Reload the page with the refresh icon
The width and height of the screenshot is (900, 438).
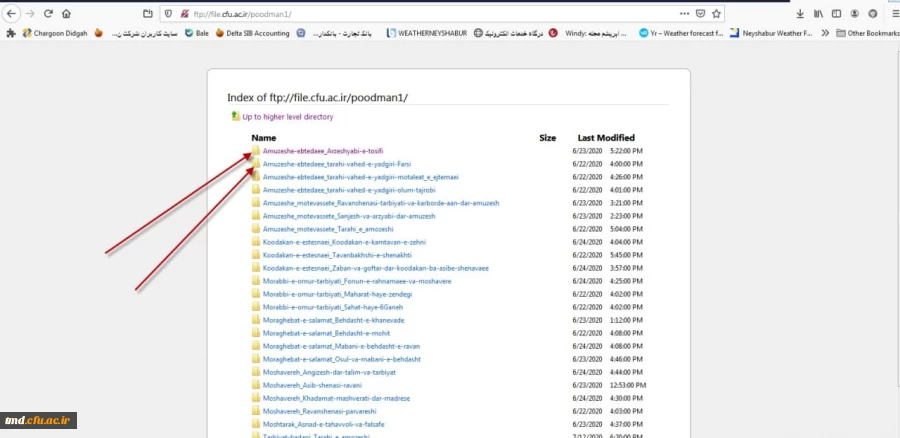point(47,14)
